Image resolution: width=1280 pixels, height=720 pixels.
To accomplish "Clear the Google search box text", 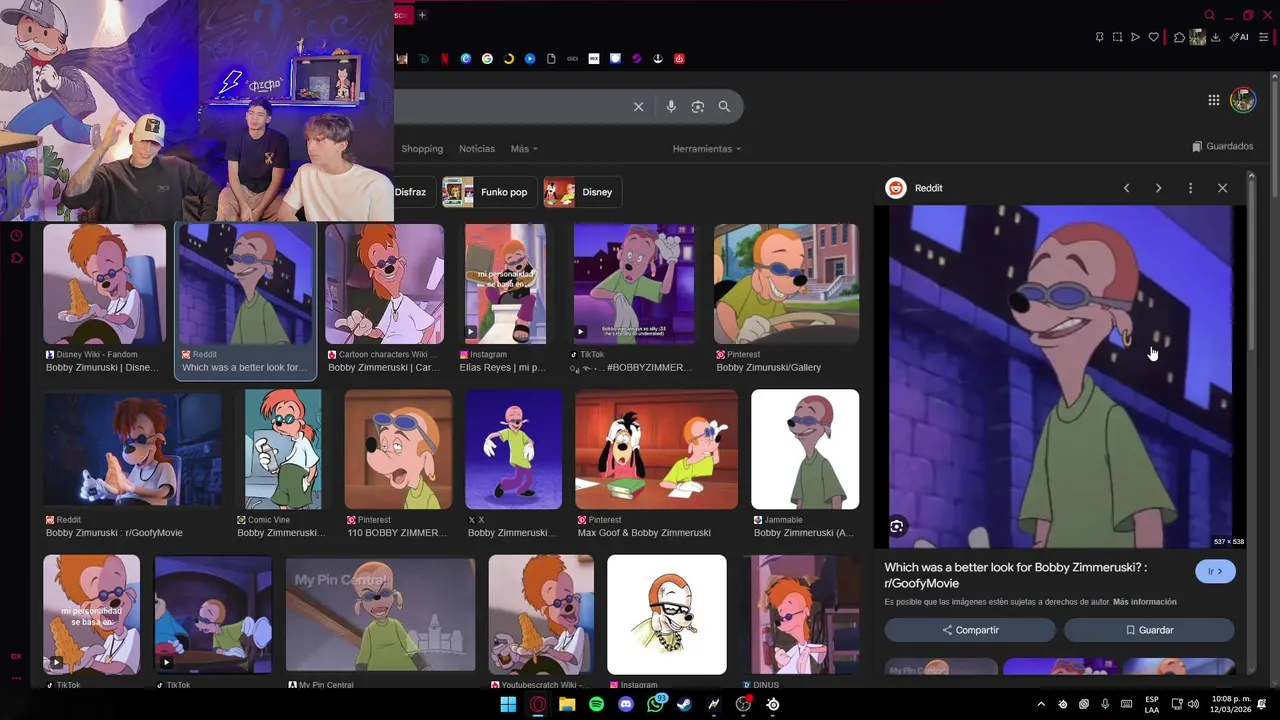I will [638, 106].
